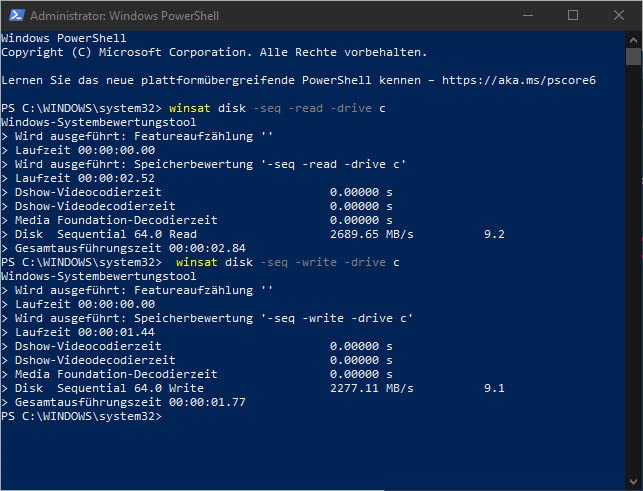Click the scrollbar up arrow
The height and width of the screenshot is (491, 643).
634,38
